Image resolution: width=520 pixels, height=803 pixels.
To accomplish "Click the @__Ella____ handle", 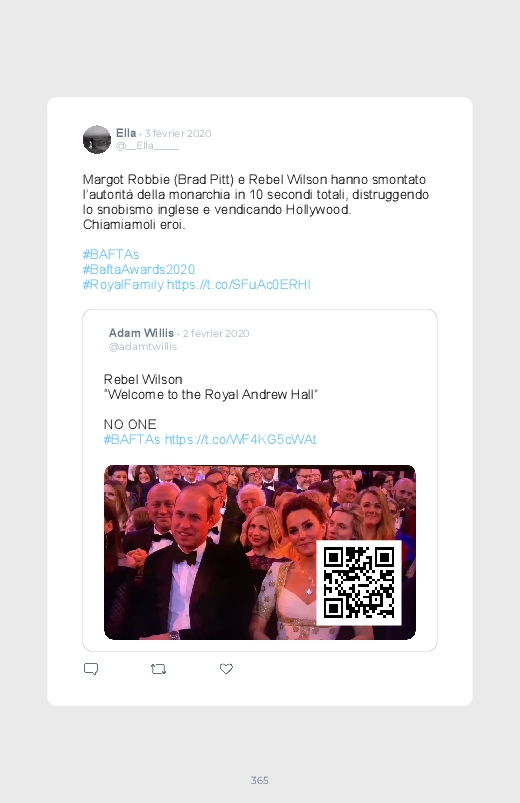I will click(x=147, y=146).
